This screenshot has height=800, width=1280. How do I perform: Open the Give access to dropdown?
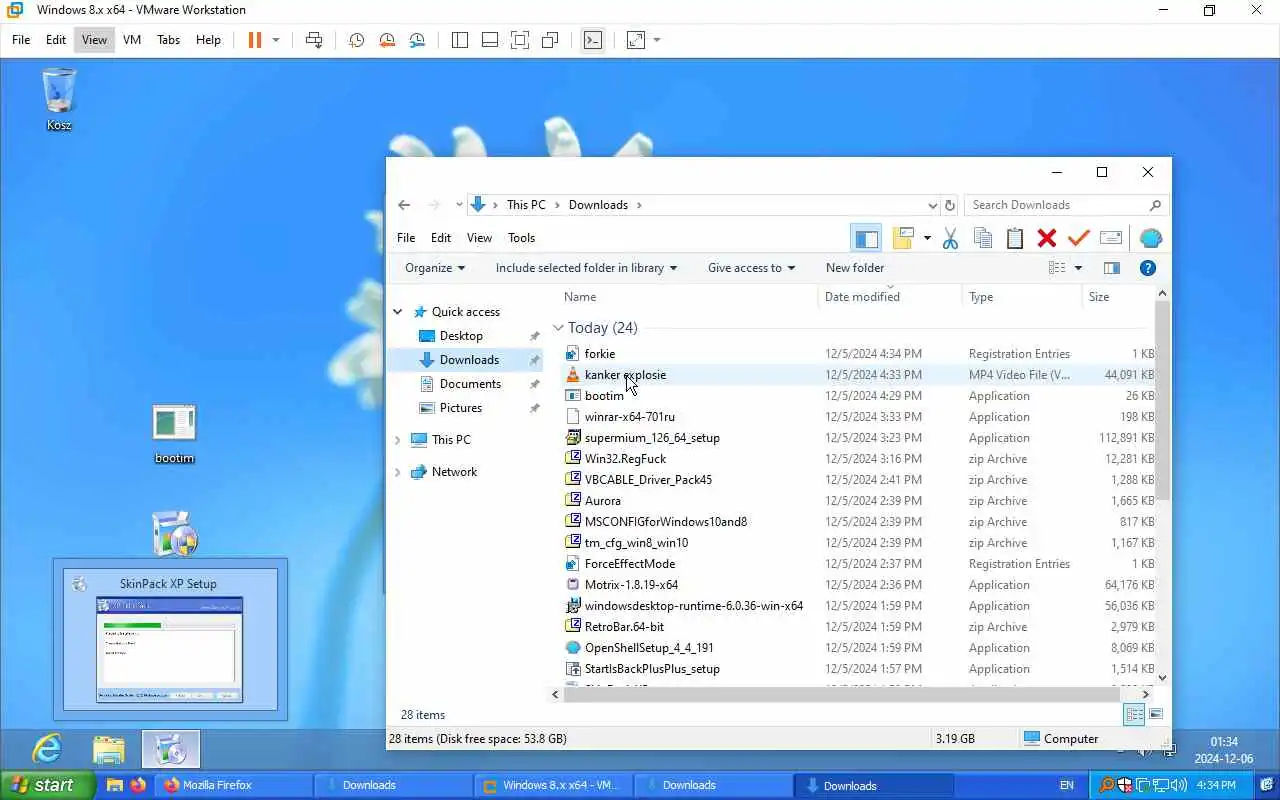751,268
